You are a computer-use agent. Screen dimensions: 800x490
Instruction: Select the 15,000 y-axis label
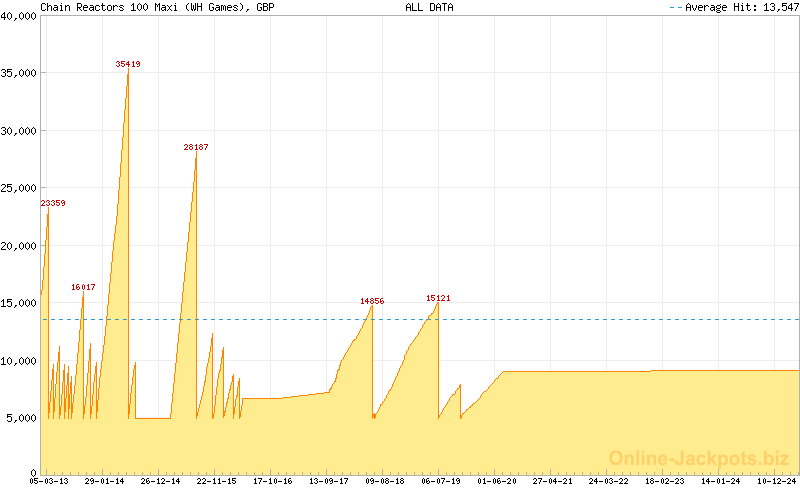18,303
